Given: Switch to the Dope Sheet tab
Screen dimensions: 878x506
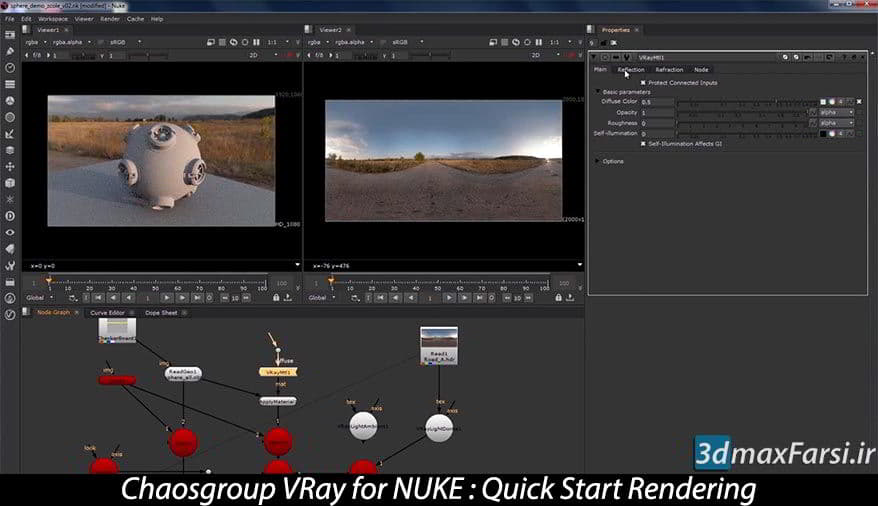Looking at the screenshot, I should [161, 313].
